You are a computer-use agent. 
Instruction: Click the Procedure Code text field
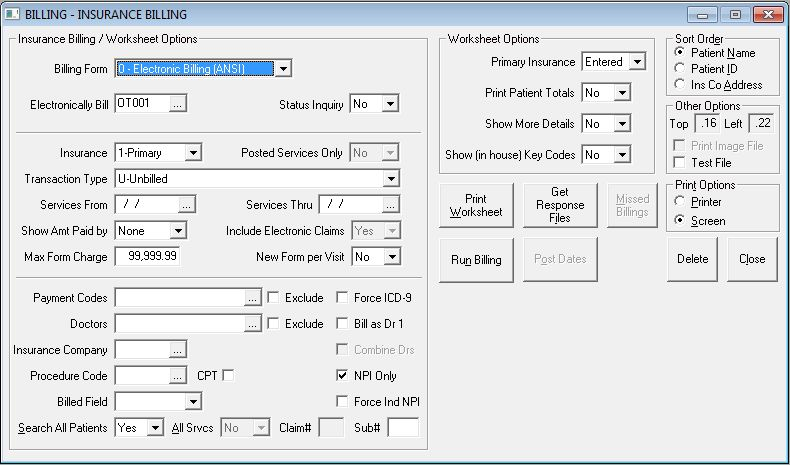point(143,376)
